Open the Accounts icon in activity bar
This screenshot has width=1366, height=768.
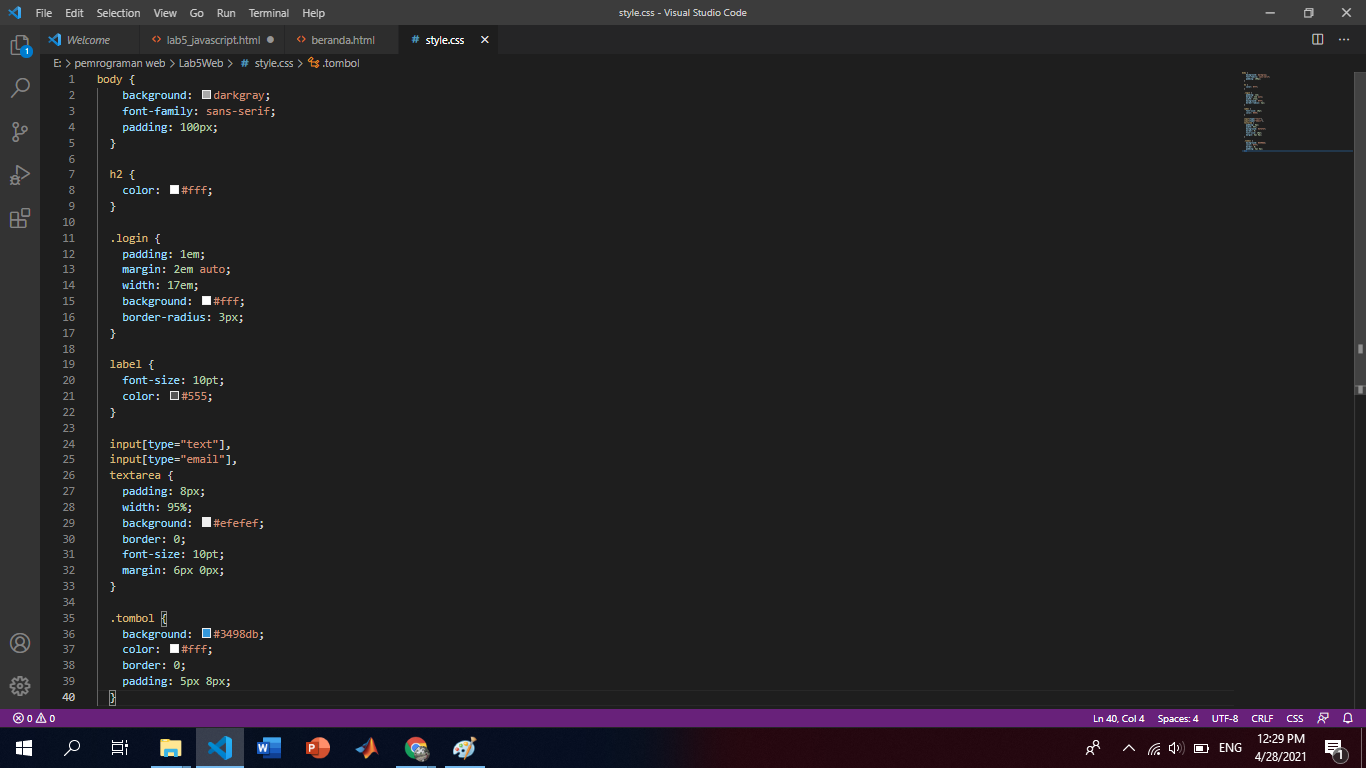(x=20, y=643)
